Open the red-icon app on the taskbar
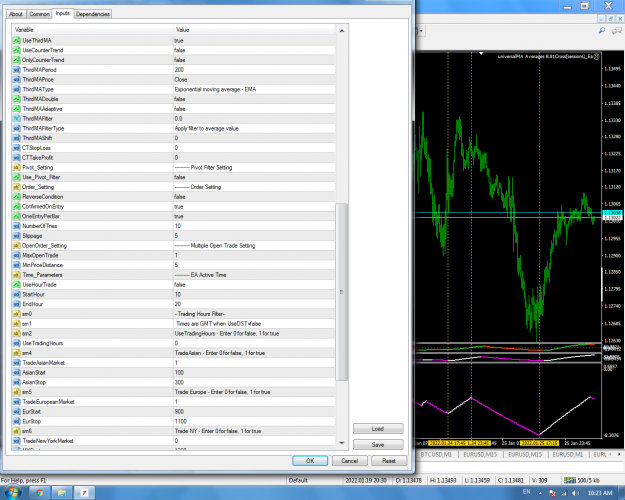The image size is (625, 500). (x=85, y=493)
